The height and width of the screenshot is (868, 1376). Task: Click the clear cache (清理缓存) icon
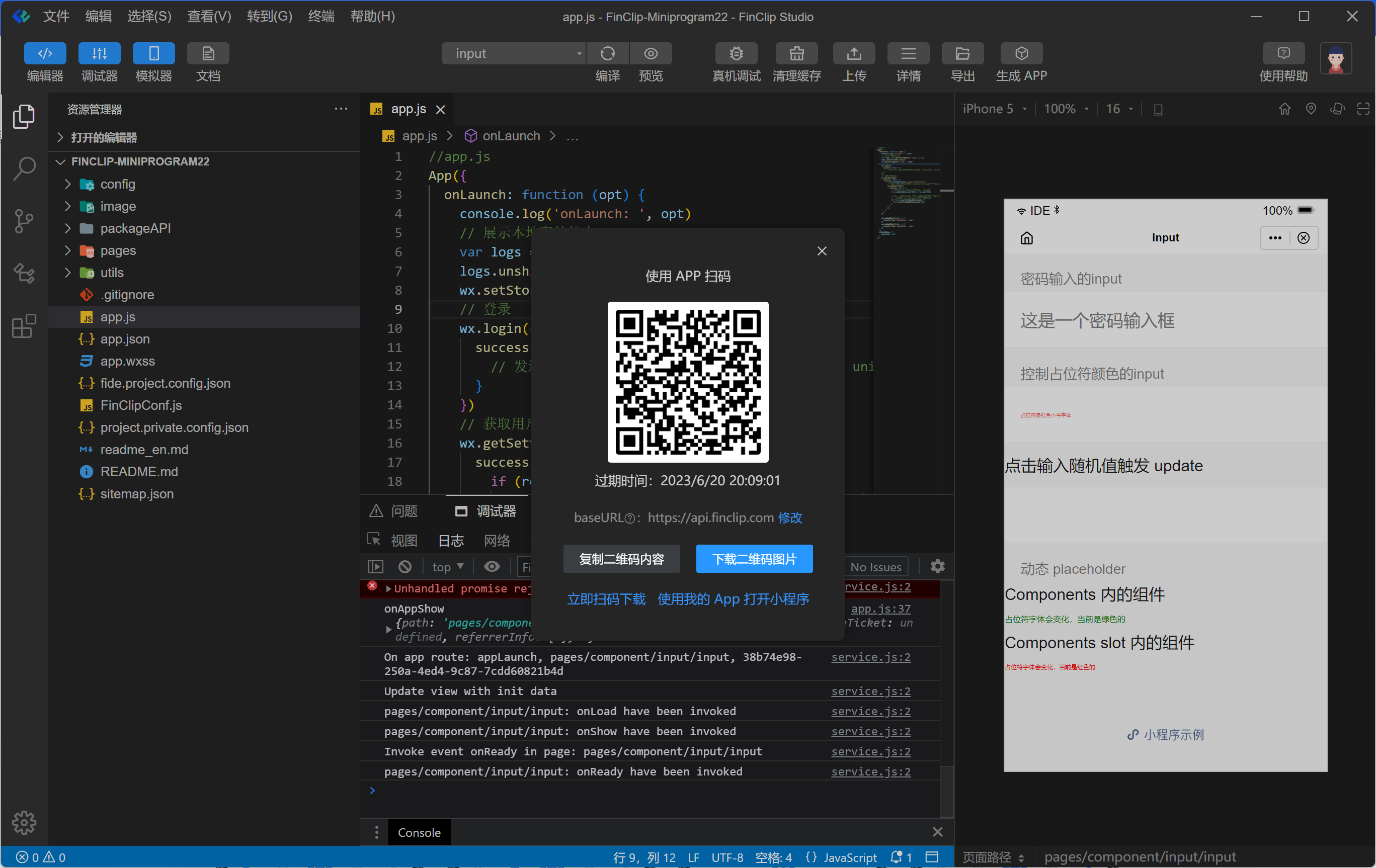796,54
